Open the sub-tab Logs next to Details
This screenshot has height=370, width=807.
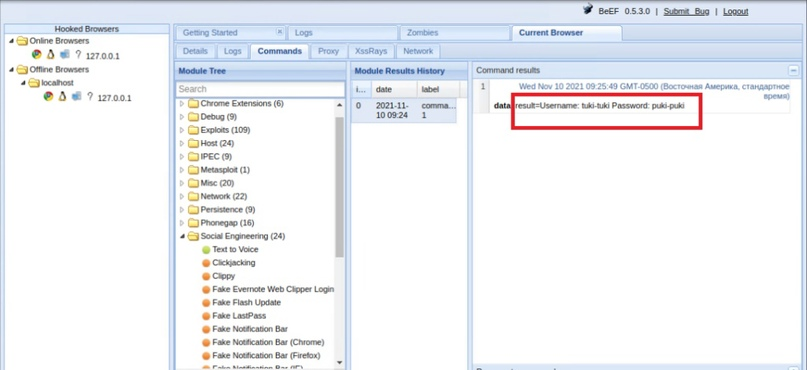pyautogui.click(x=233, y=51)
